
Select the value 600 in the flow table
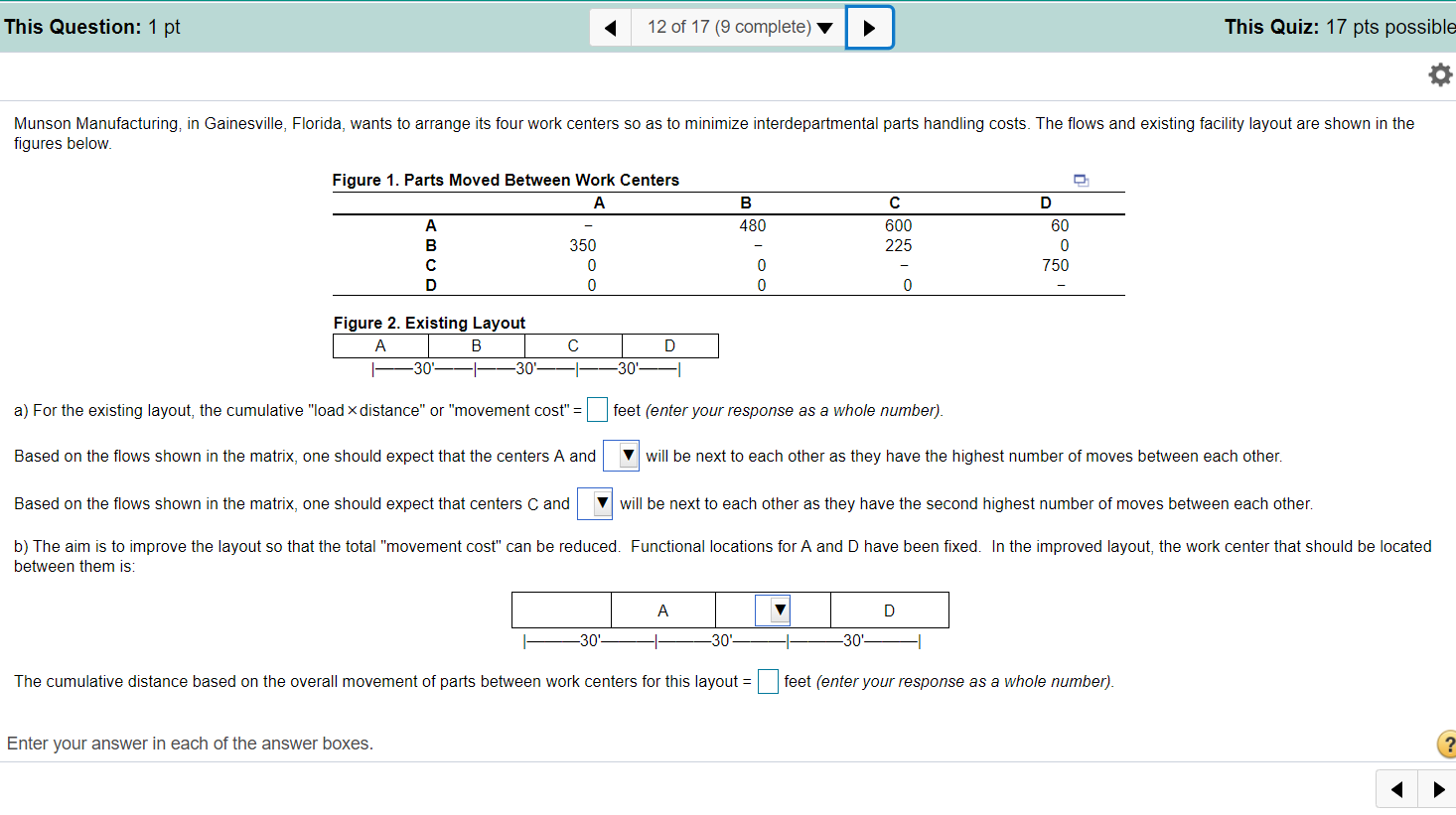[899, 225]
